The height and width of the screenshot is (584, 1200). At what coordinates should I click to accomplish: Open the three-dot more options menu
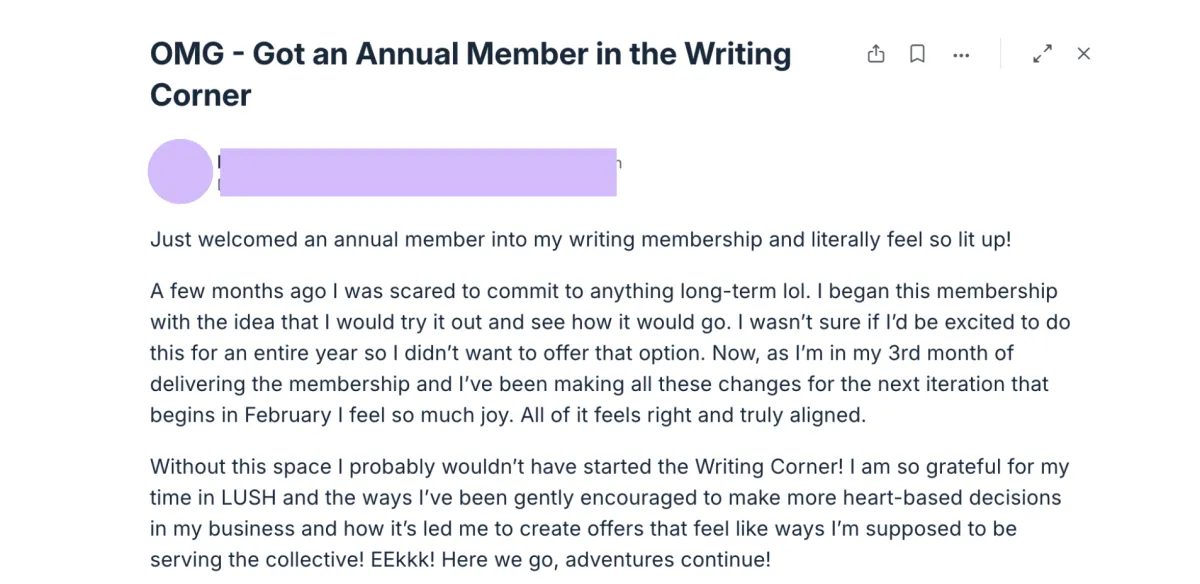(961, 55)
